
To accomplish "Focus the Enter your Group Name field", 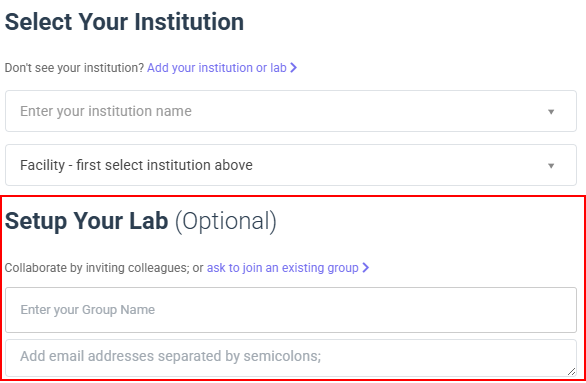I will click(291, 310).
